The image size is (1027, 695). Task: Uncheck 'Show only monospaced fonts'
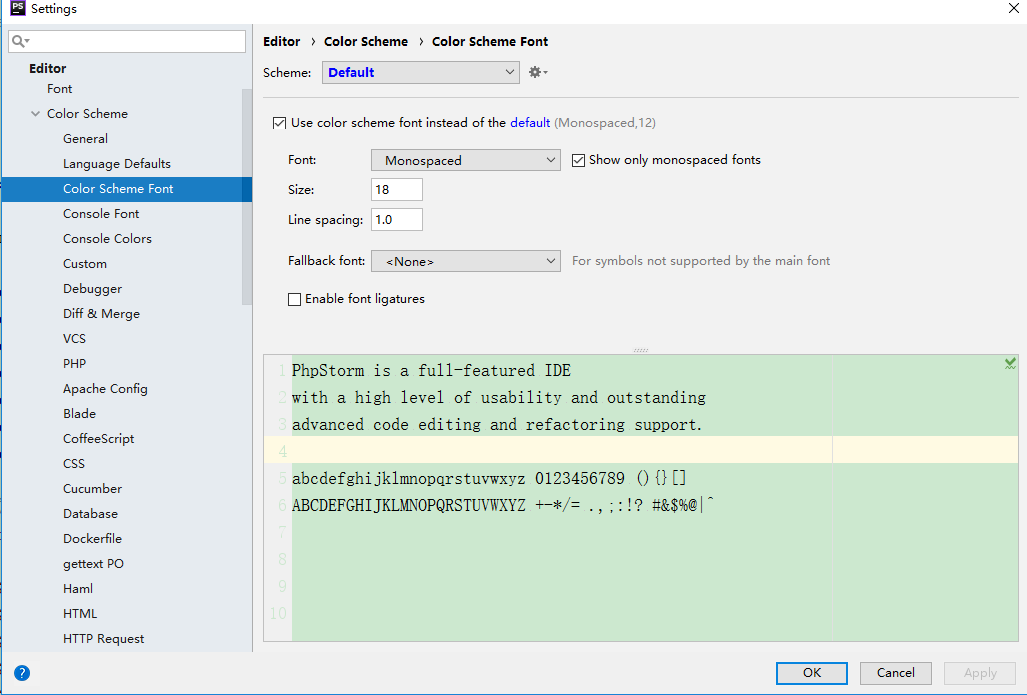(x=578, y=160)
